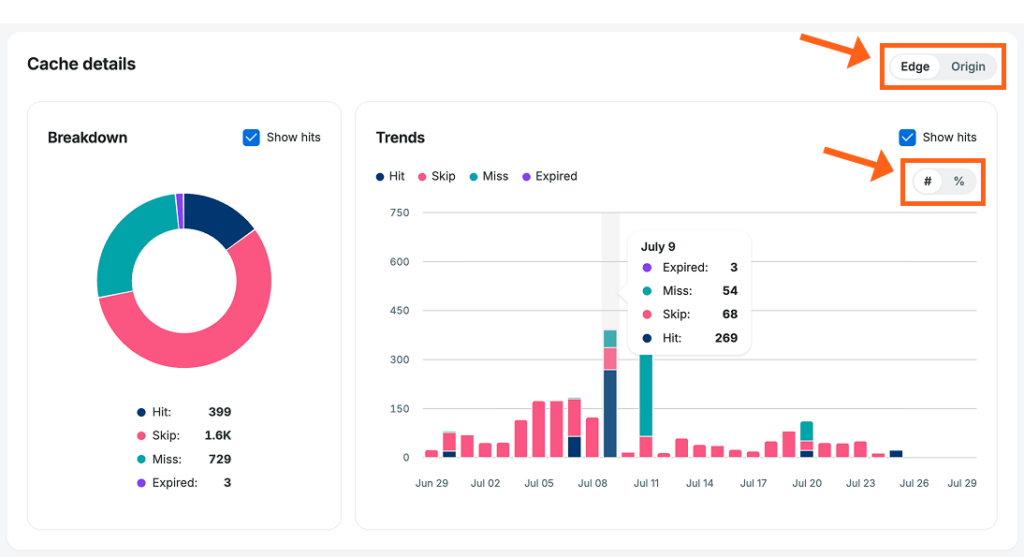1024x557 pixels.
Task: Click the dark blue Hit donut segment
Action: [x=216, y=215]
